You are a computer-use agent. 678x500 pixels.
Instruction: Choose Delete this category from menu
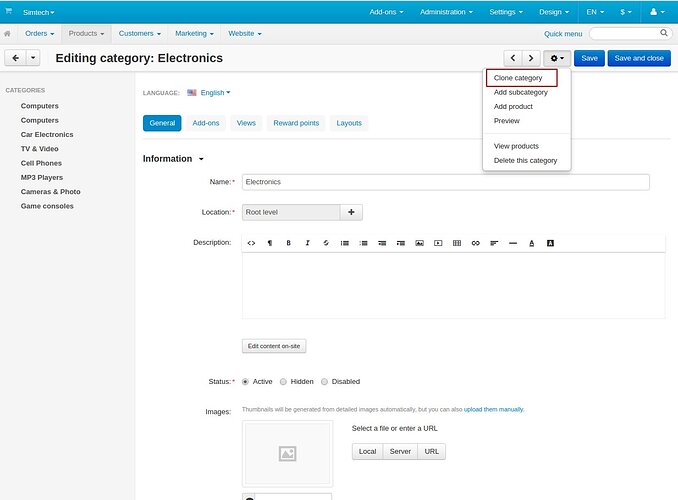coord(525,160)
